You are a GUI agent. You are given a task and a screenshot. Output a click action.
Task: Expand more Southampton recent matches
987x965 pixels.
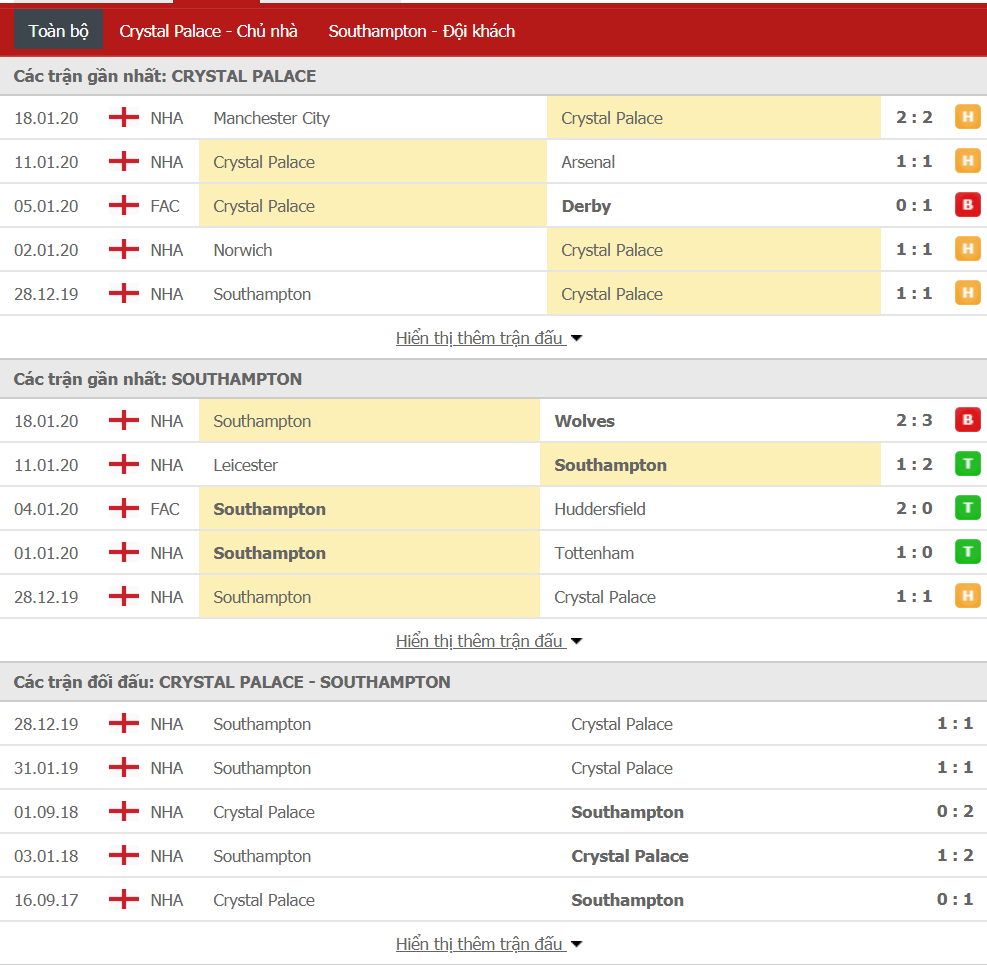point(488,641)
